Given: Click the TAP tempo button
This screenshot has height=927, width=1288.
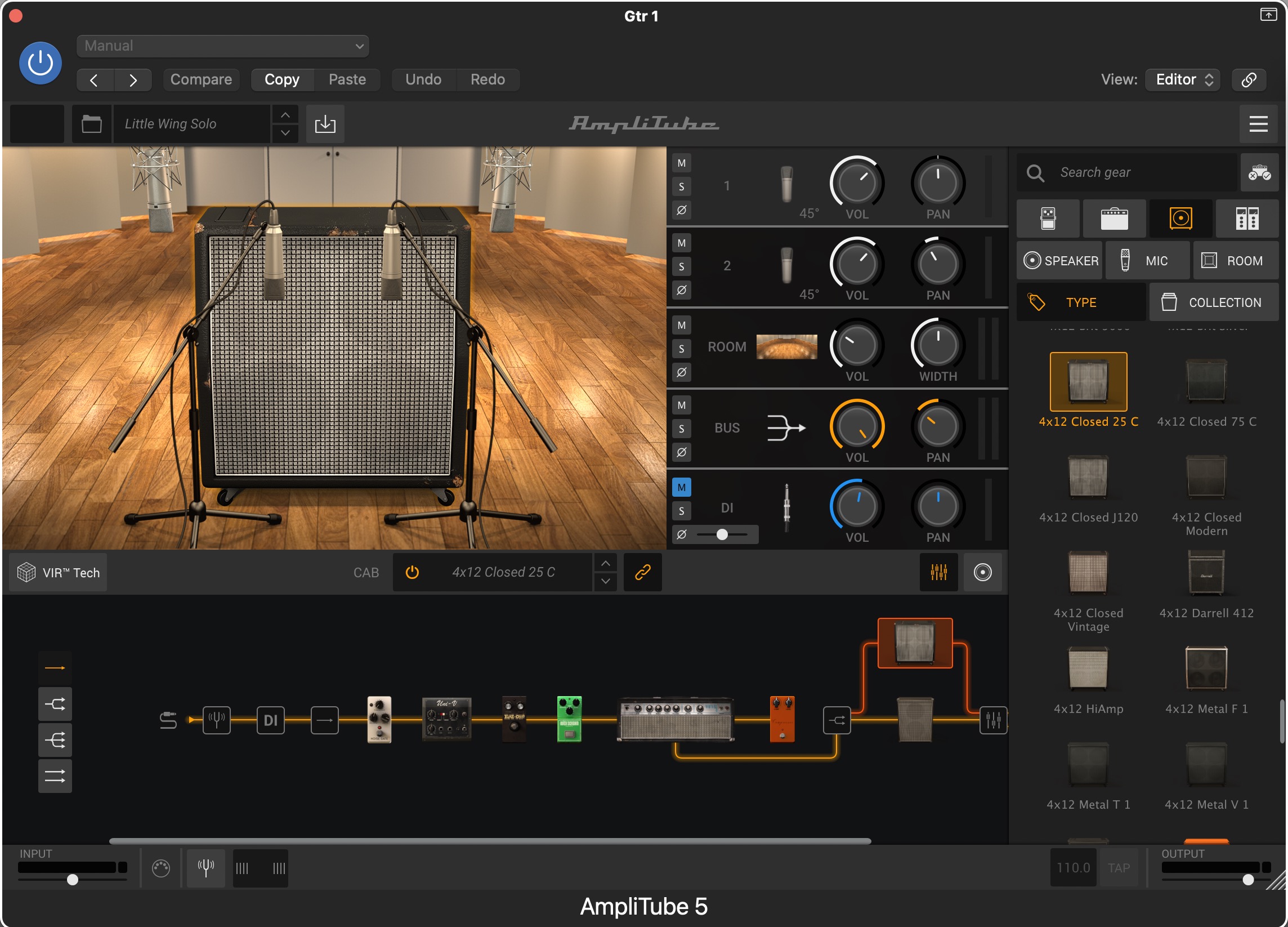Looking at the screenshot, I should point(1118,868).
